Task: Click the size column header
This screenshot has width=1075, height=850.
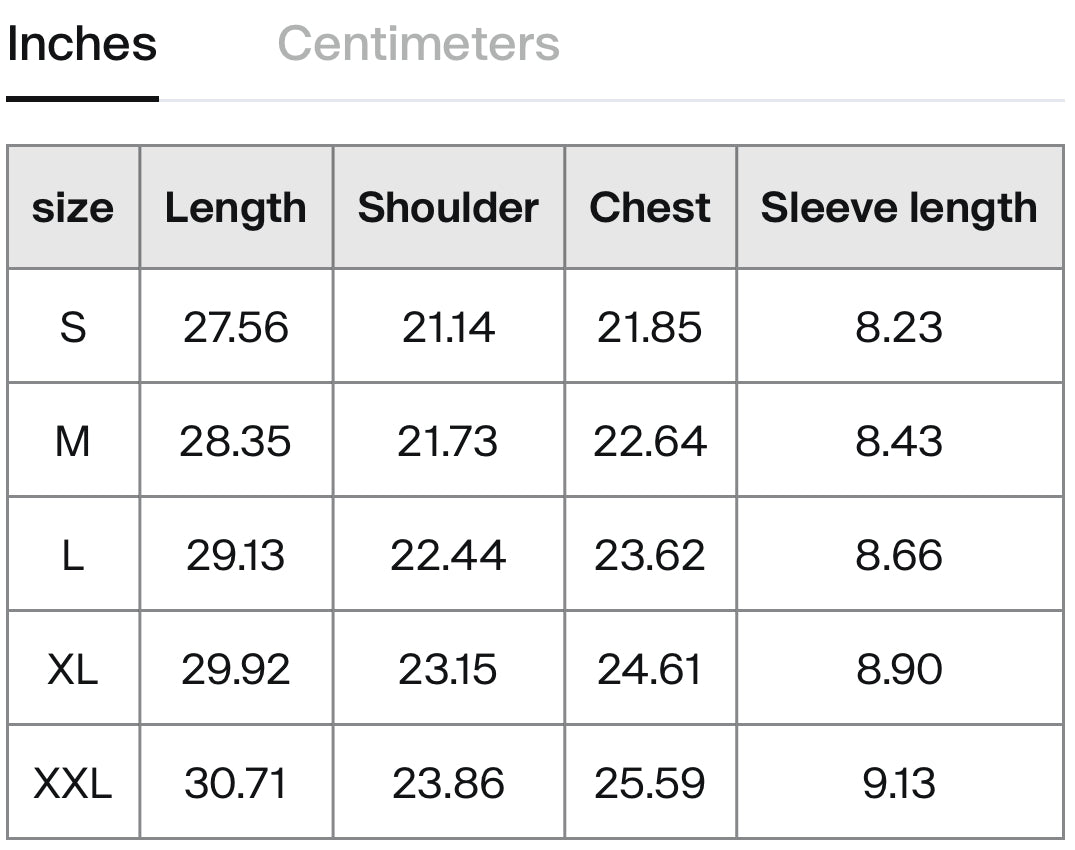Action: [73, 207]
